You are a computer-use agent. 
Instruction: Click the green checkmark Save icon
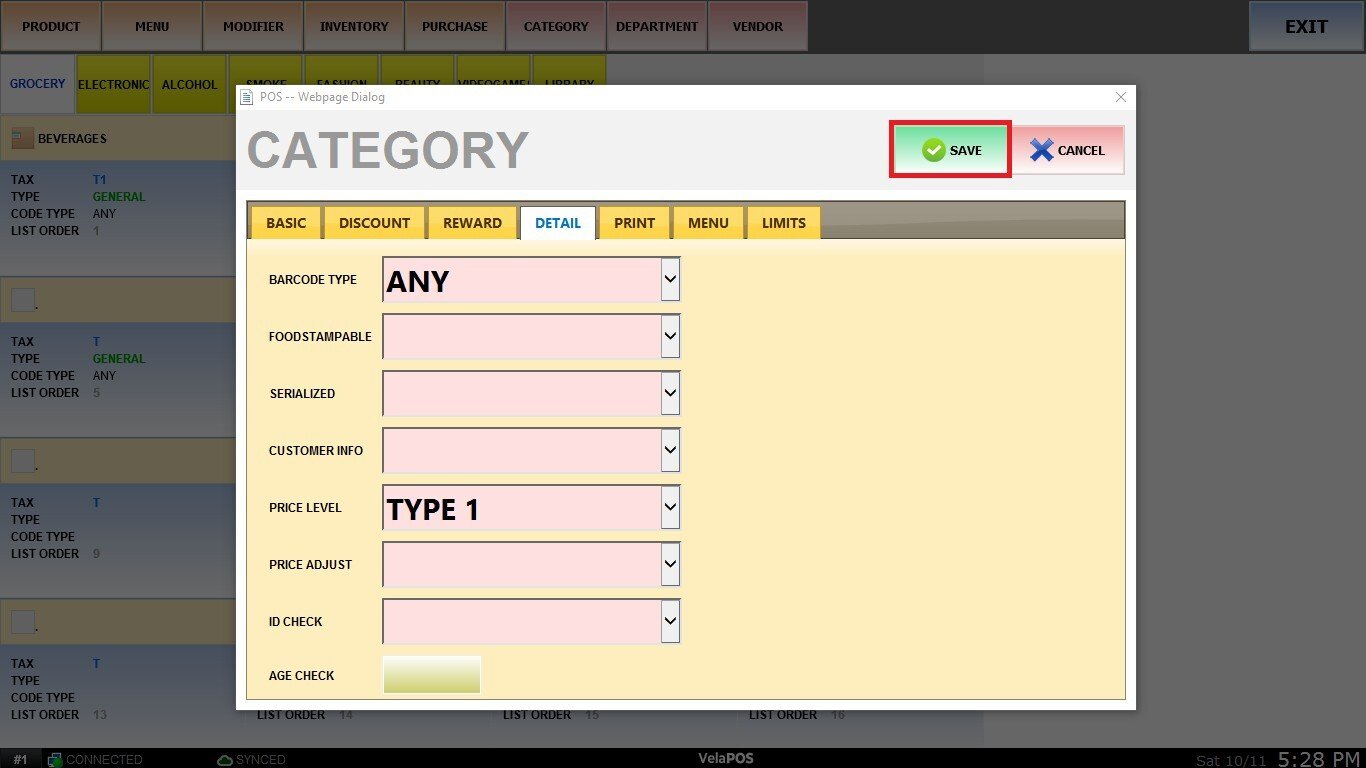pyautogui.click(x=933, y=150)
